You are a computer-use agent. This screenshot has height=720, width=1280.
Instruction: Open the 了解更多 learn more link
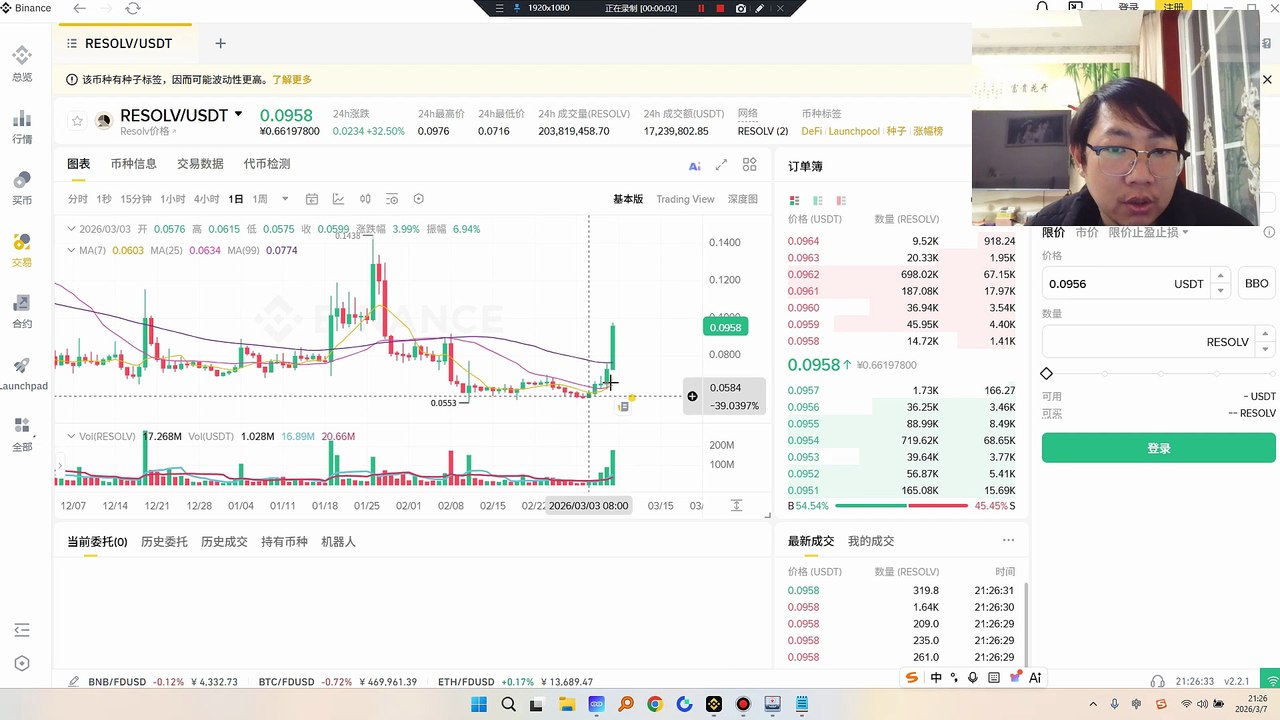(292, 79)
